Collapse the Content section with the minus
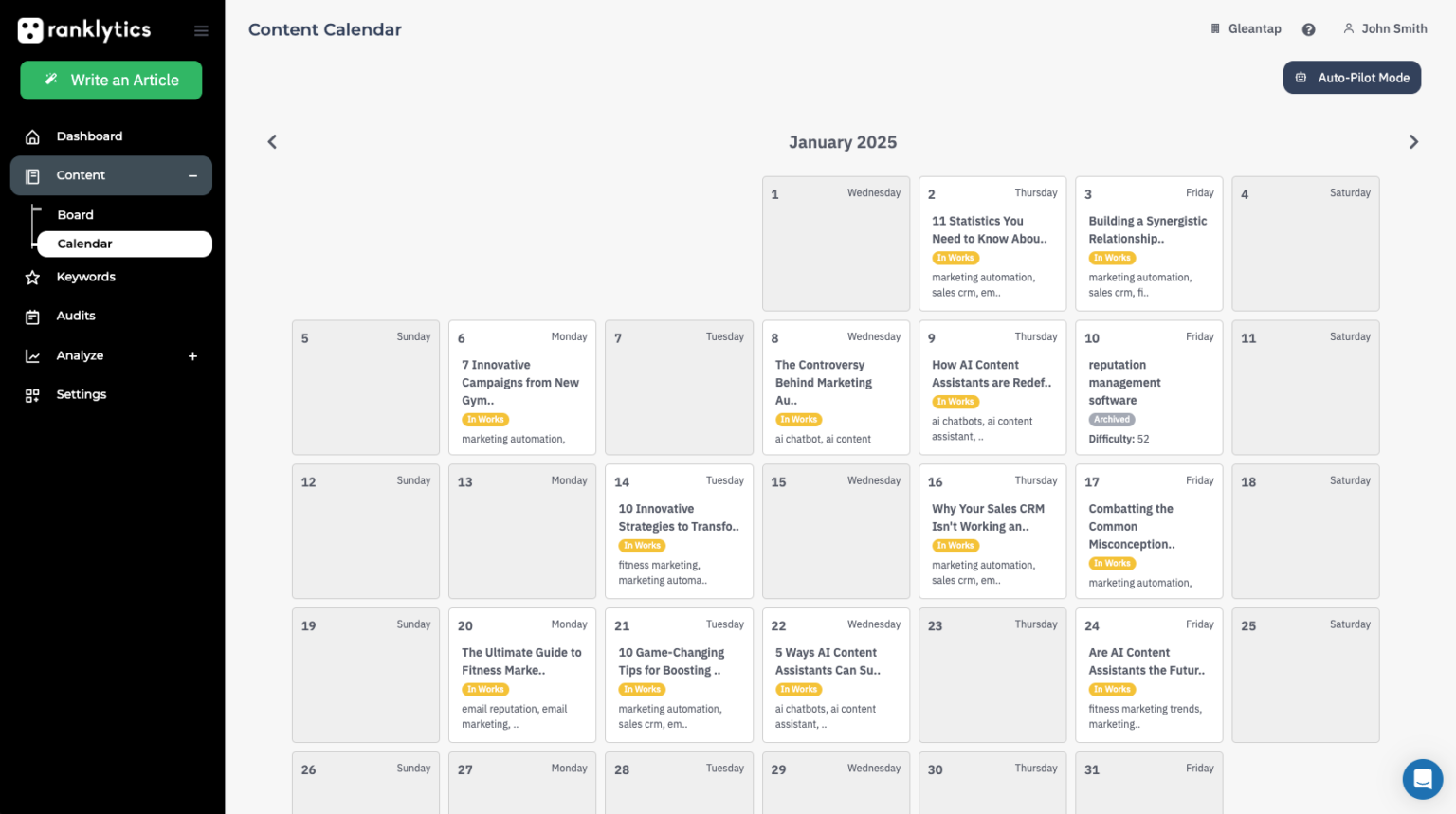1456x814 pixels. point(192,175)
